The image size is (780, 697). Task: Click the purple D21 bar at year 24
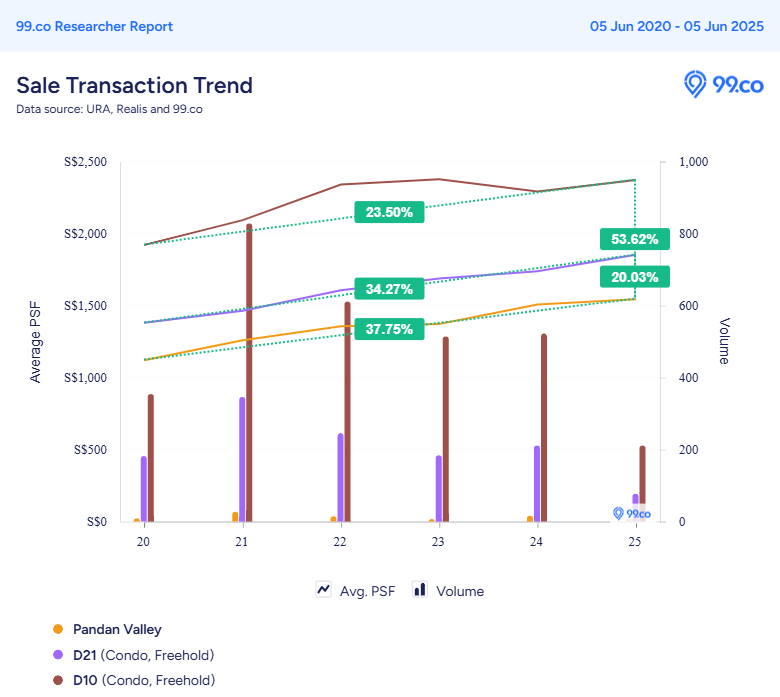(537, 484)
